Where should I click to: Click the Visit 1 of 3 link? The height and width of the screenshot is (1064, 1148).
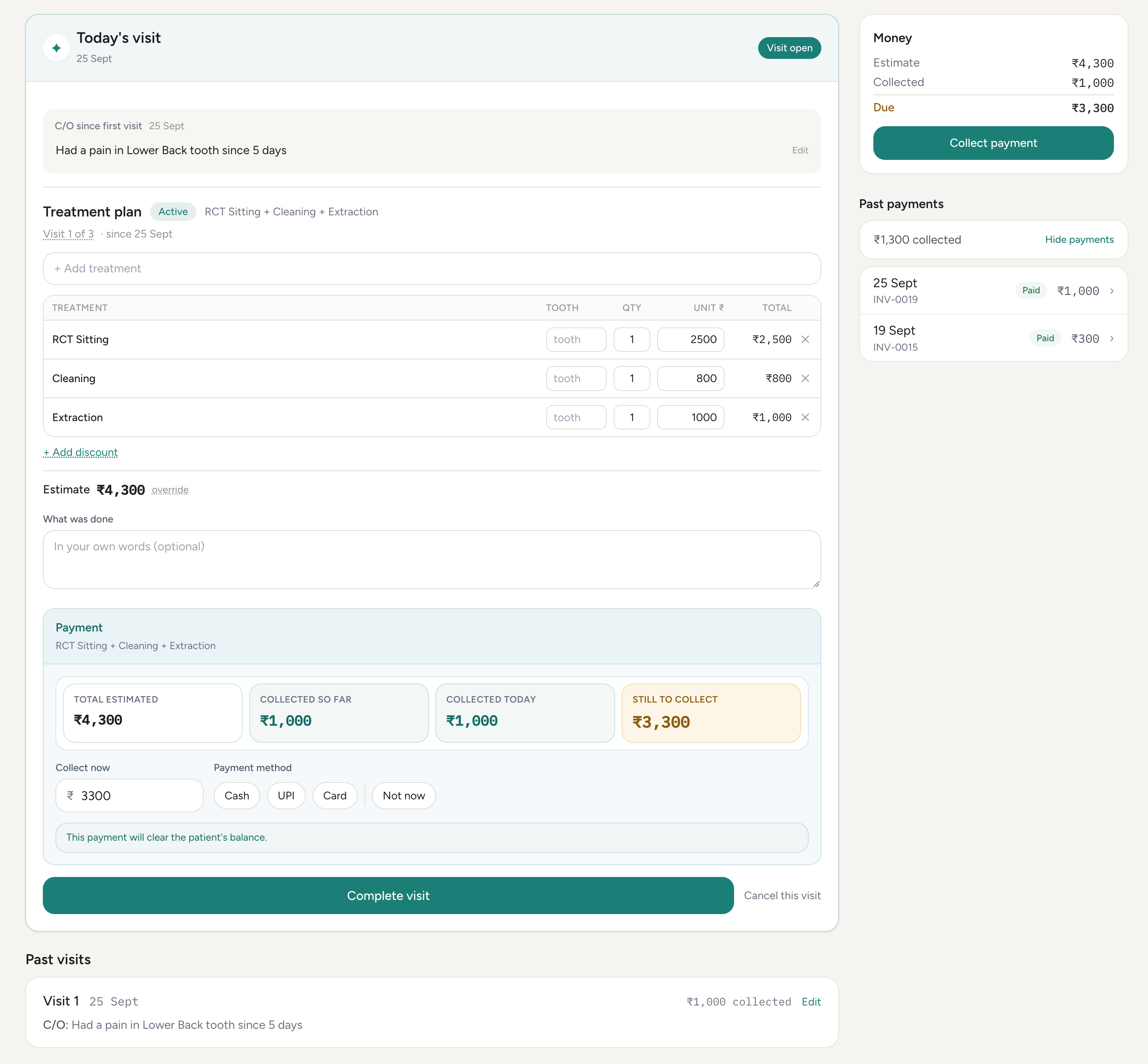click(x=68, y=234)
